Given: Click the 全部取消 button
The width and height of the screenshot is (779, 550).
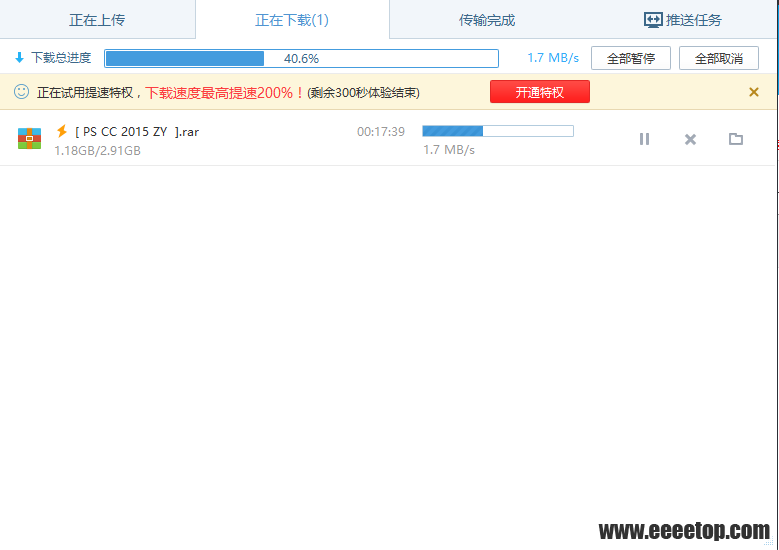Looking at the screenshot, I should point(719,58).
